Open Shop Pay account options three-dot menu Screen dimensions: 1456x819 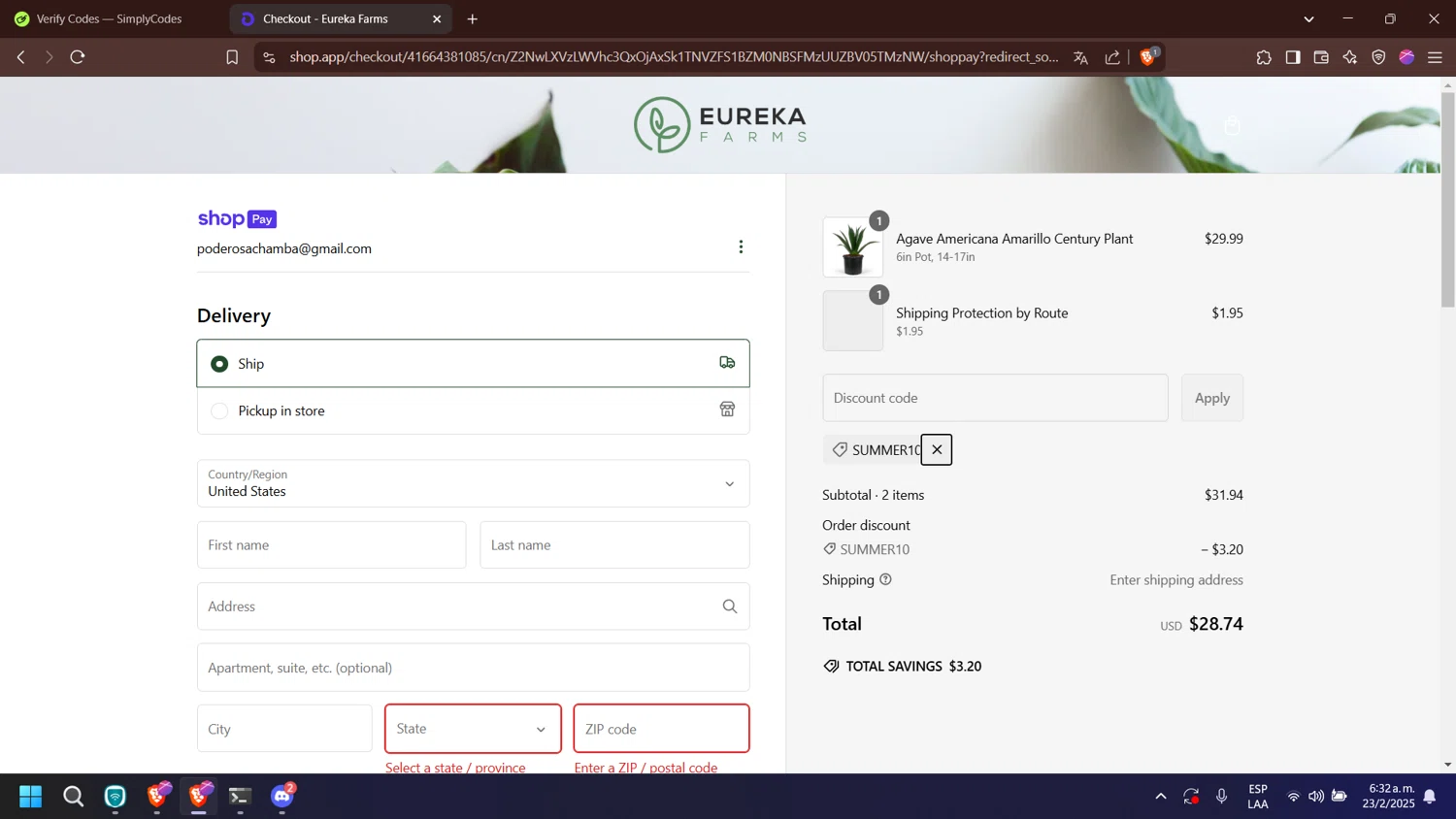741,246
